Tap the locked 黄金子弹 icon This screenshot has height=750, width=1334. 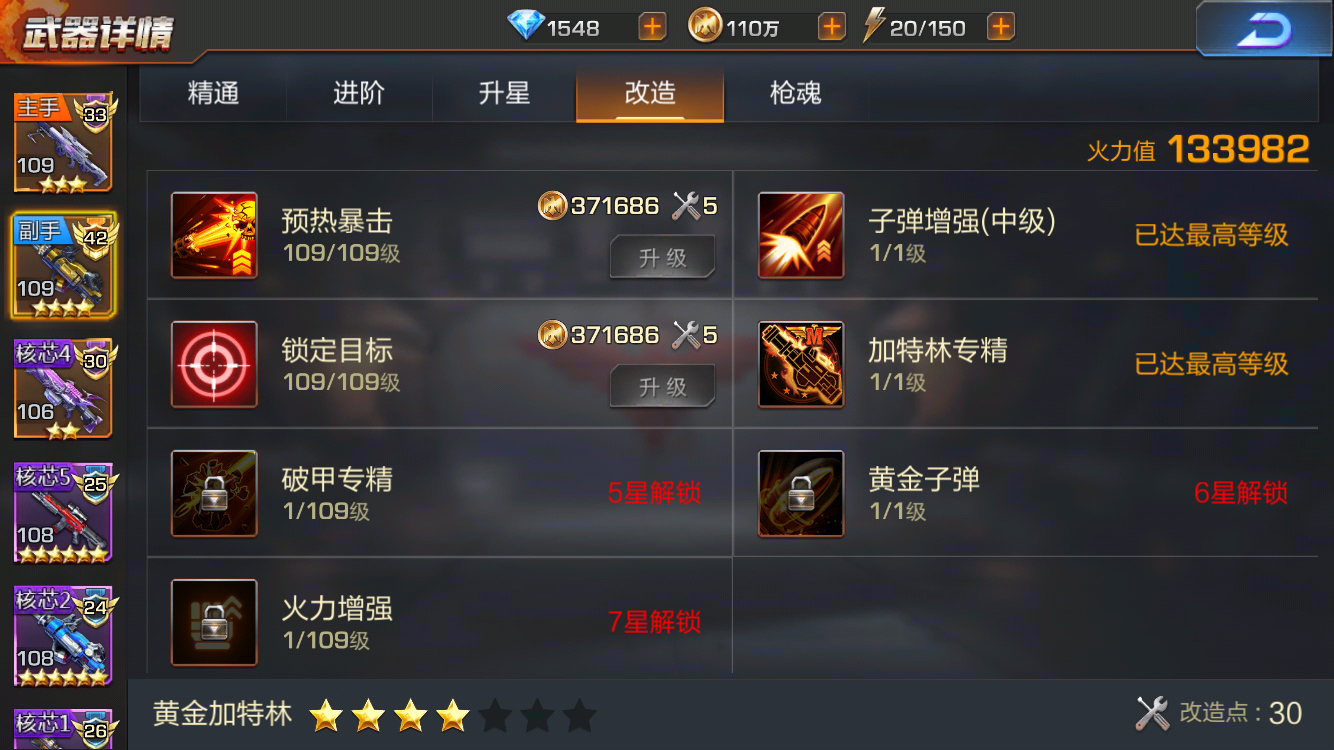(801, 493)
